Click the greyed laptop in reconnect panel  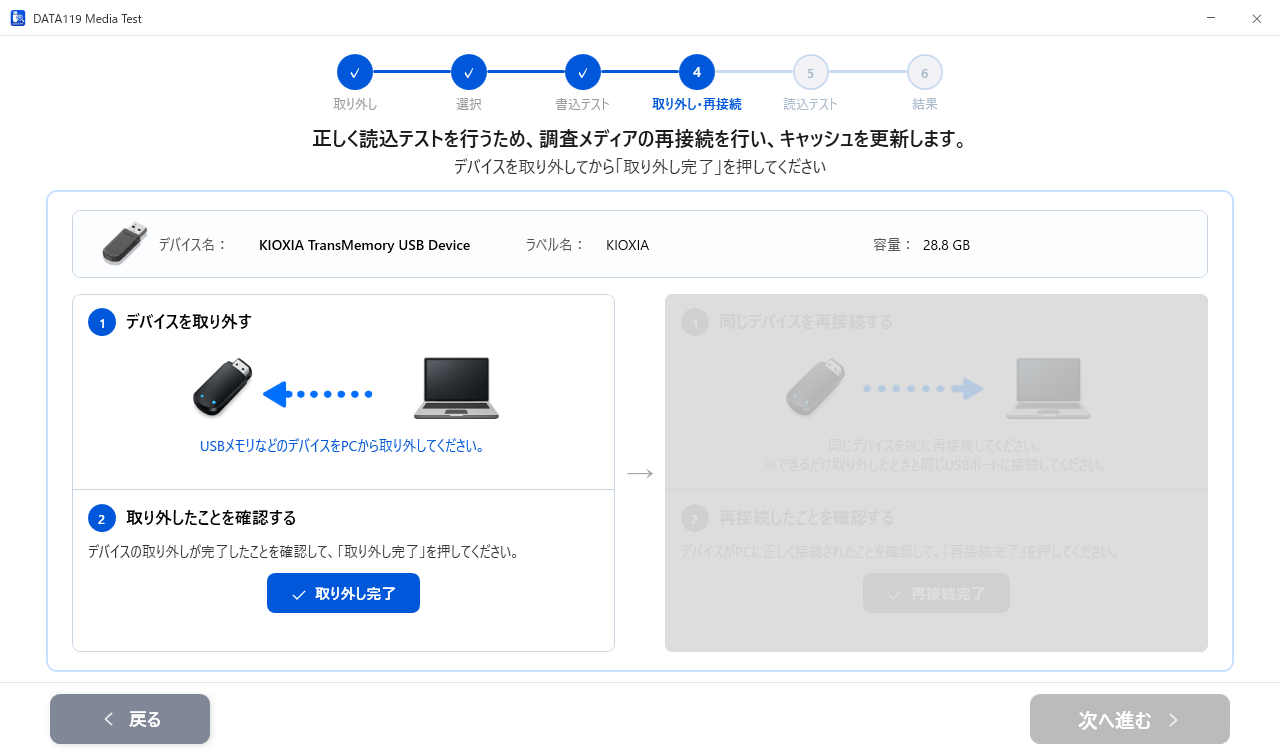[1048, 388]
